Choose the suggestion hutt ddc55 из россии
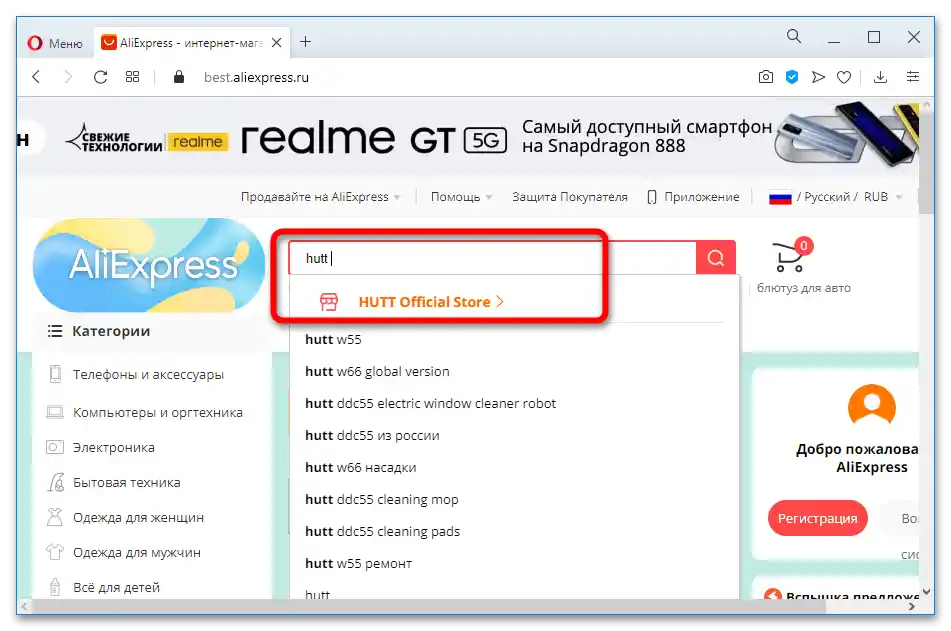 click(372, 436)
